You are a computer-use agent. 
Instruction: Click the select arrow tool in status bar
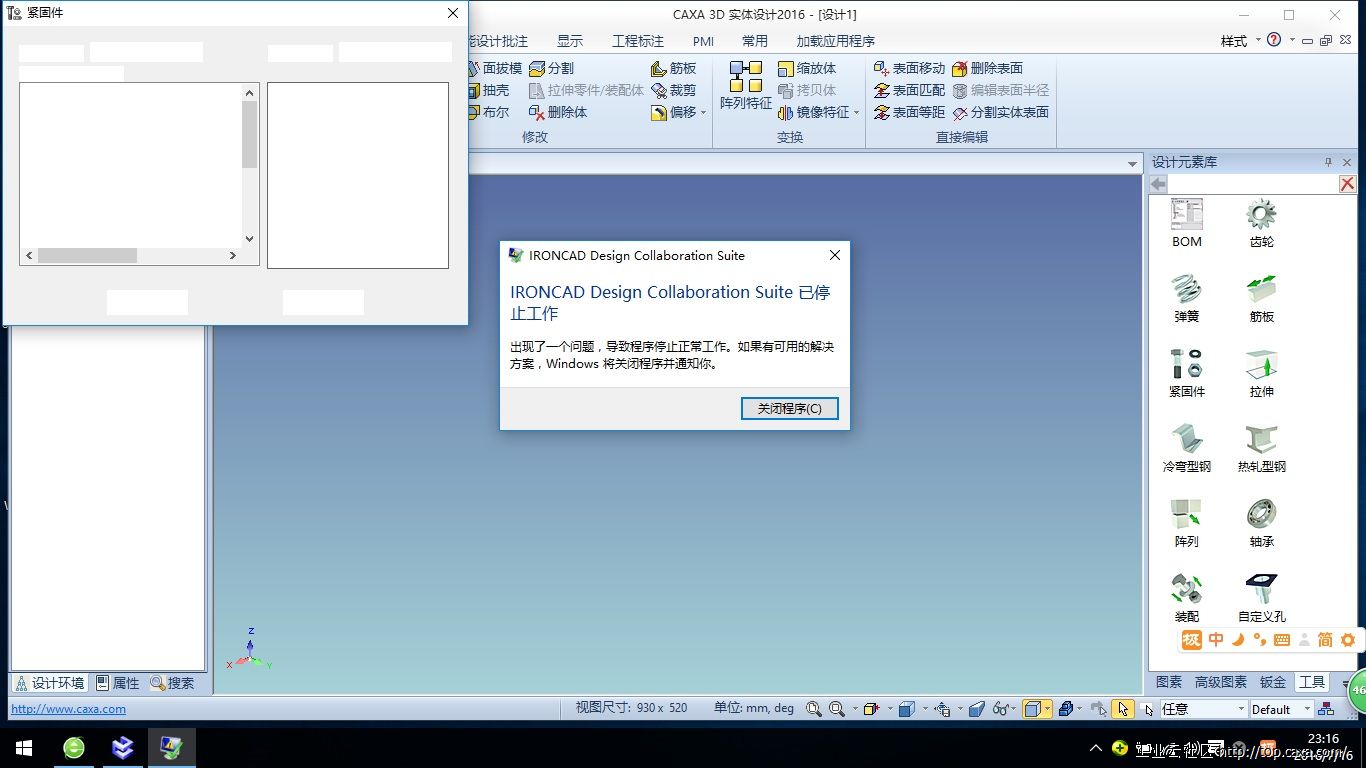tap(1123, 709)
